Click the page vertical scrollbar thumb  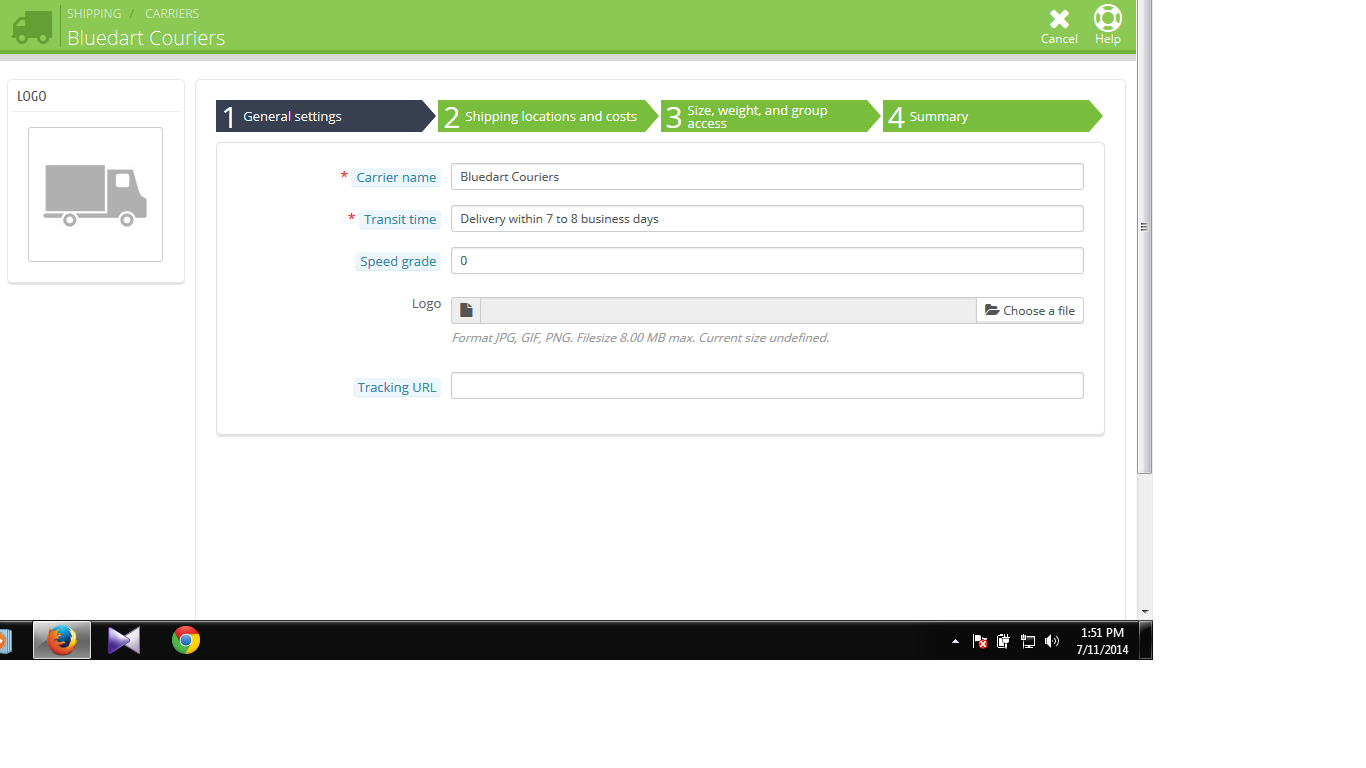pos(1145,237)
